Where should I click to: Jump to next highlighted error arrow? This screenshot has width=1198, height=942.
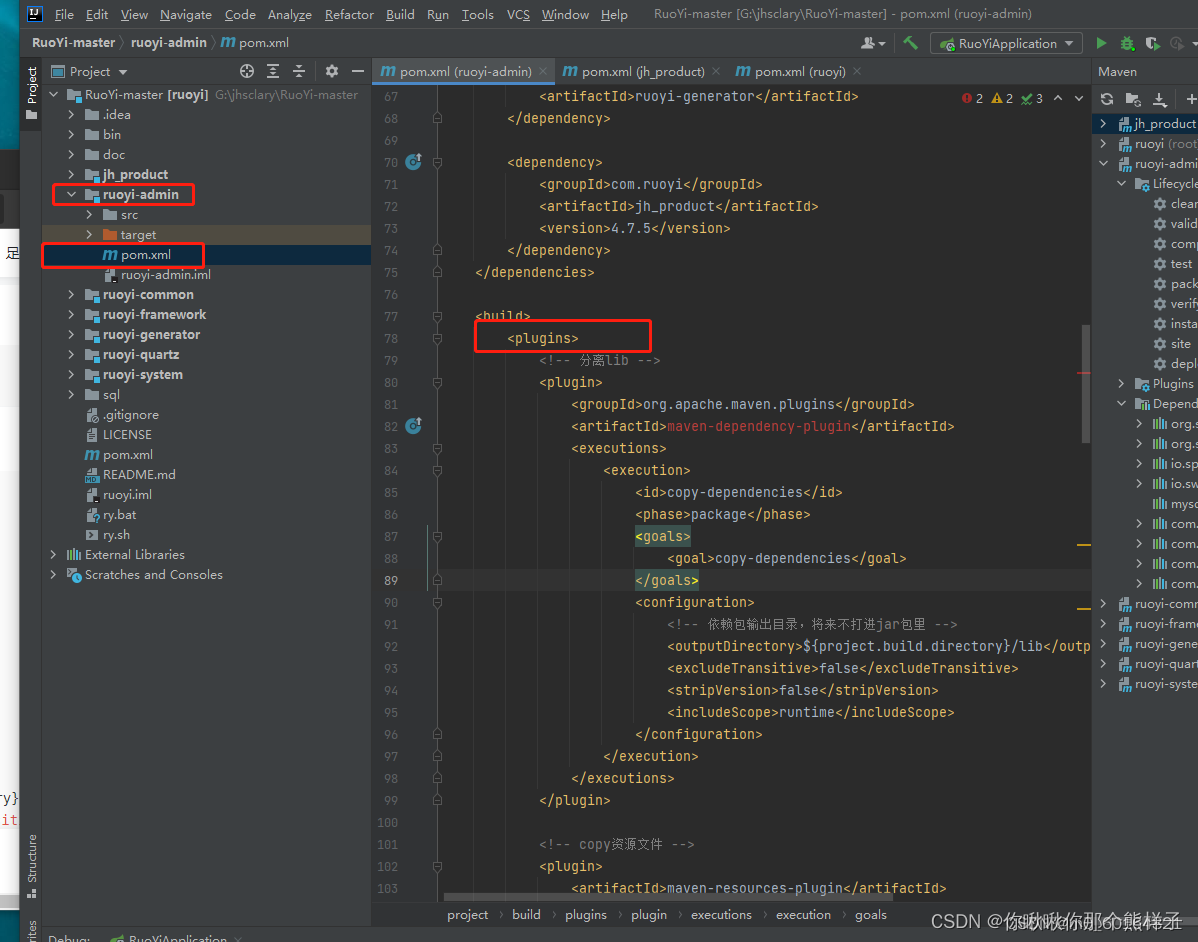(1079, 99)
